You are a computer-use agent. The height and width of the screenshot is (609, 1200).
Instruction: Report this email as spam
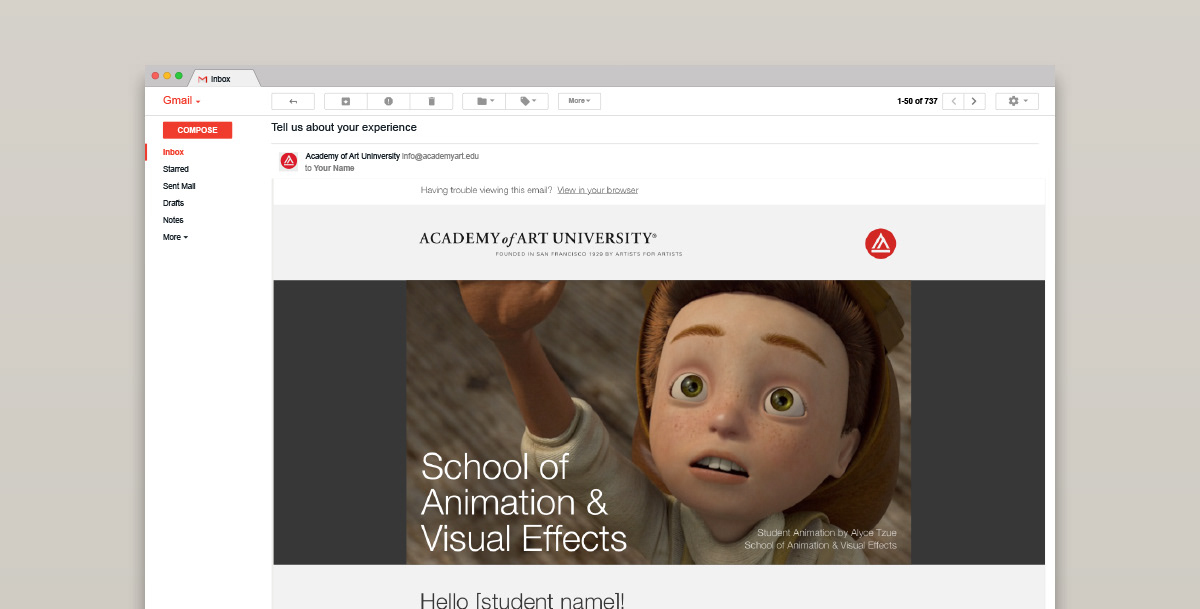[389, 101]
